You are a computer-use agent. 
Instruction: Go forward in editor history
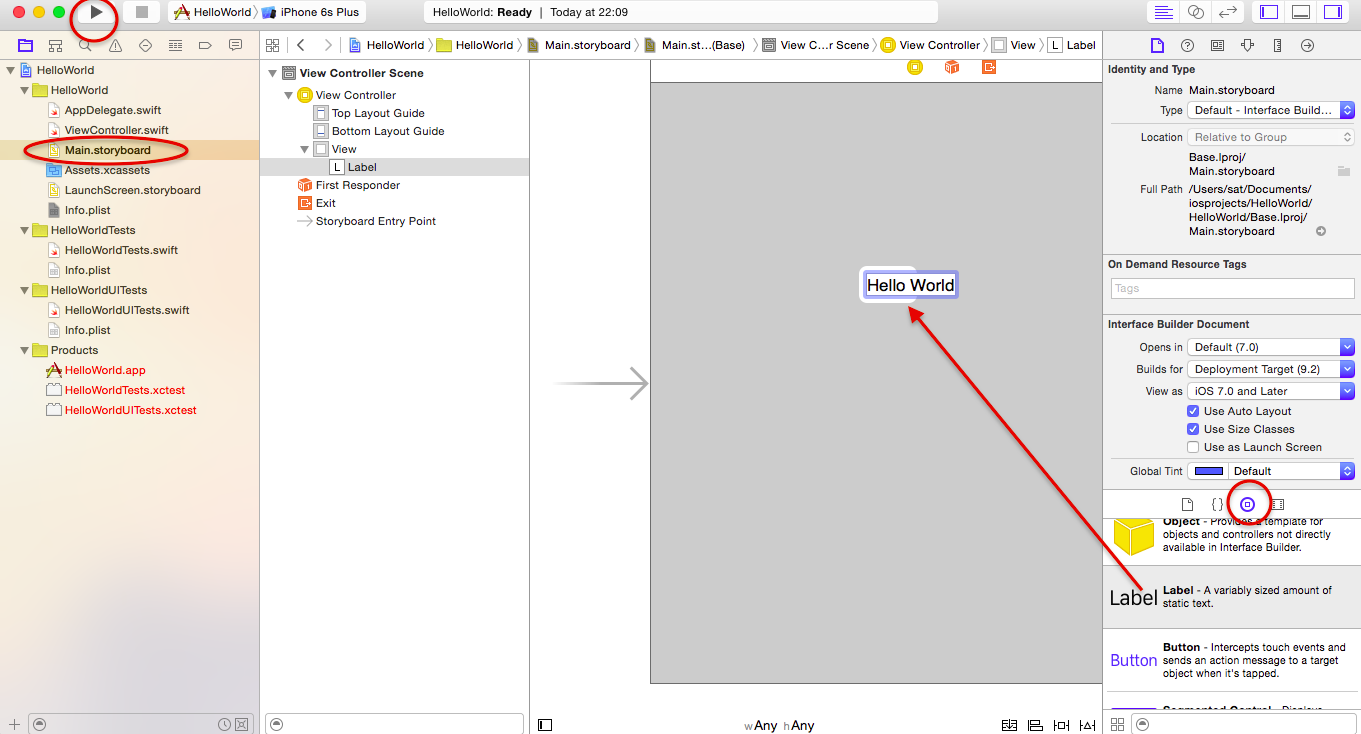tap(327, 45)
